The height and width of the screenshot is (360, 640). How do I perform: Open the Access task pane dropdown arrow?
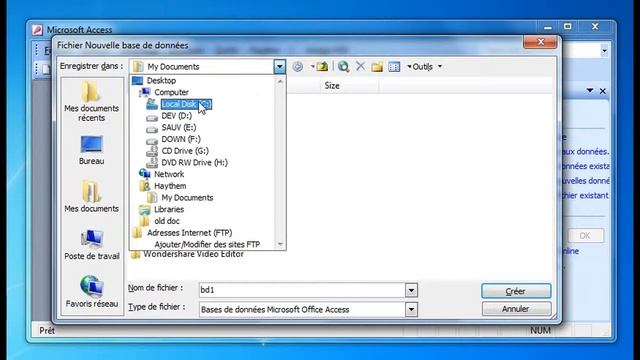pyautogui.click(x=590, y=91)
